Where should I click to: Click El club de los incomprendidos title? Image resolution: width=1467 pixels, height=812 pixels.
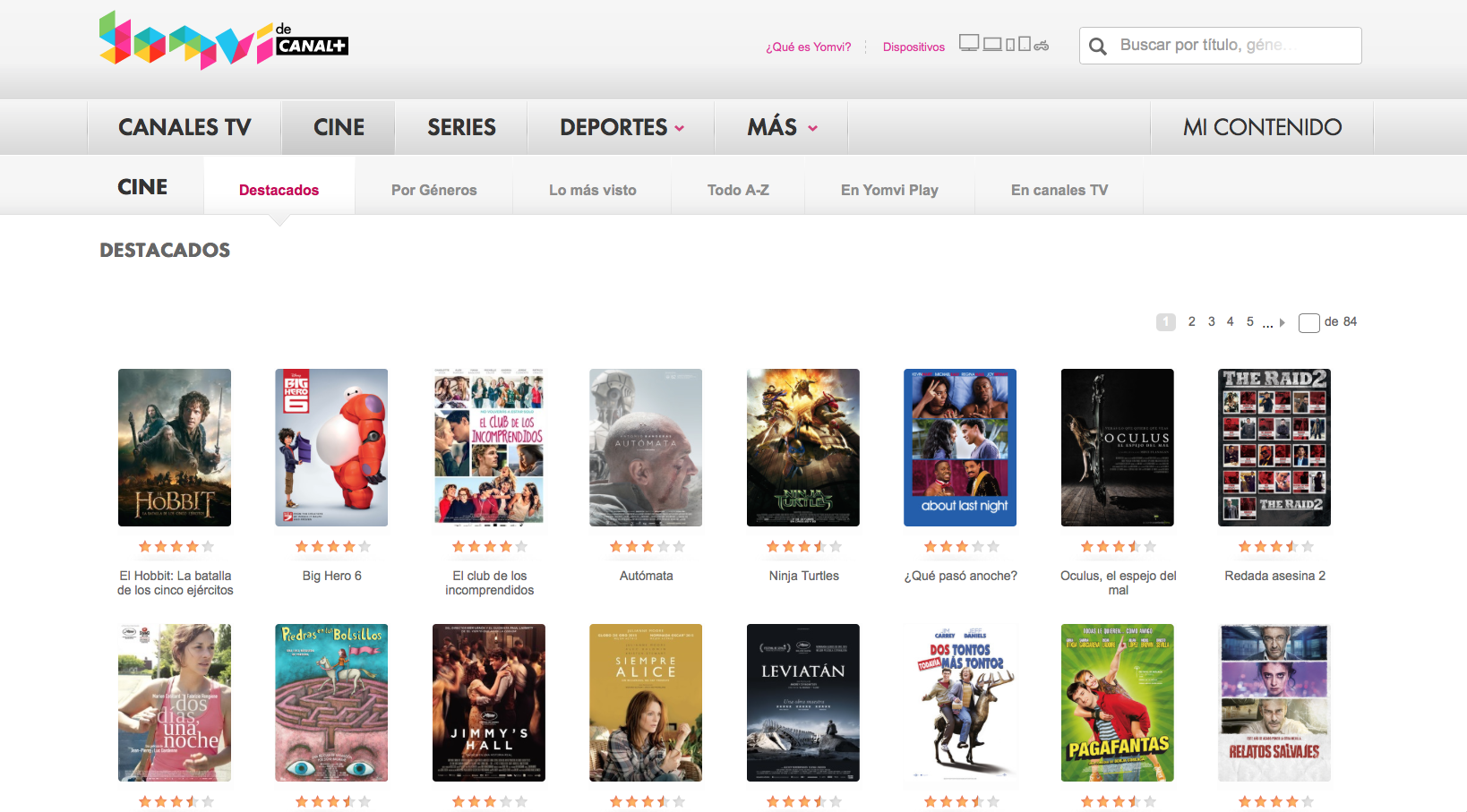(490, 583)
